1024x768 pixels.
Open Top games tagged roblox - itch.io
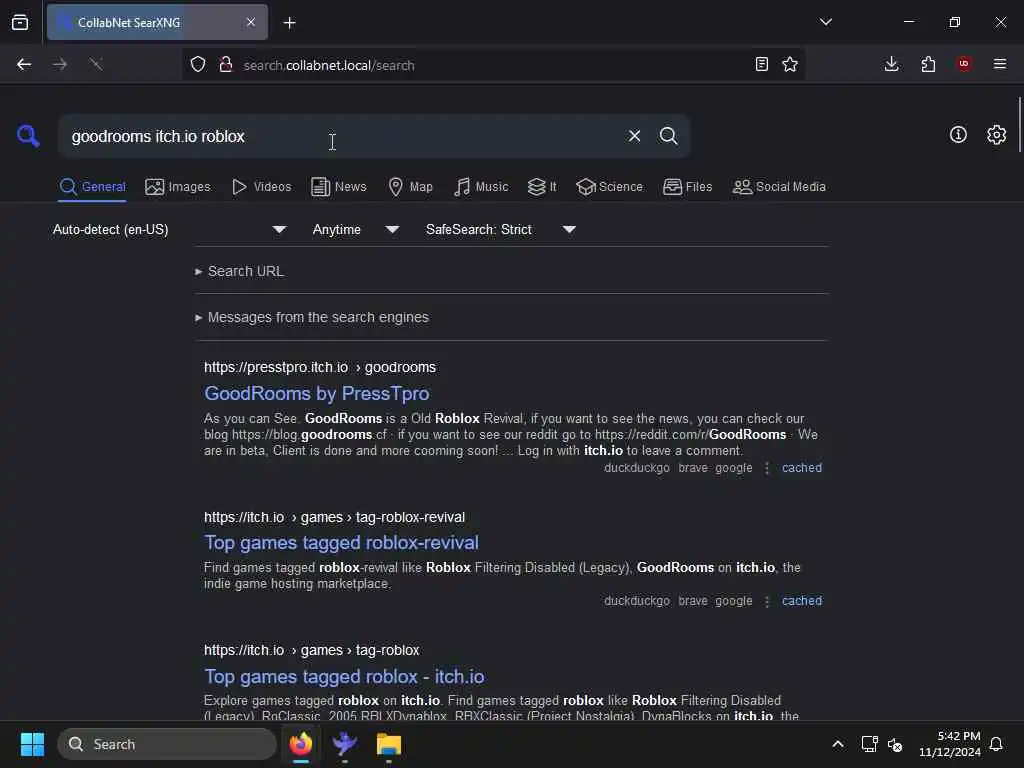(x=344, y=677)
